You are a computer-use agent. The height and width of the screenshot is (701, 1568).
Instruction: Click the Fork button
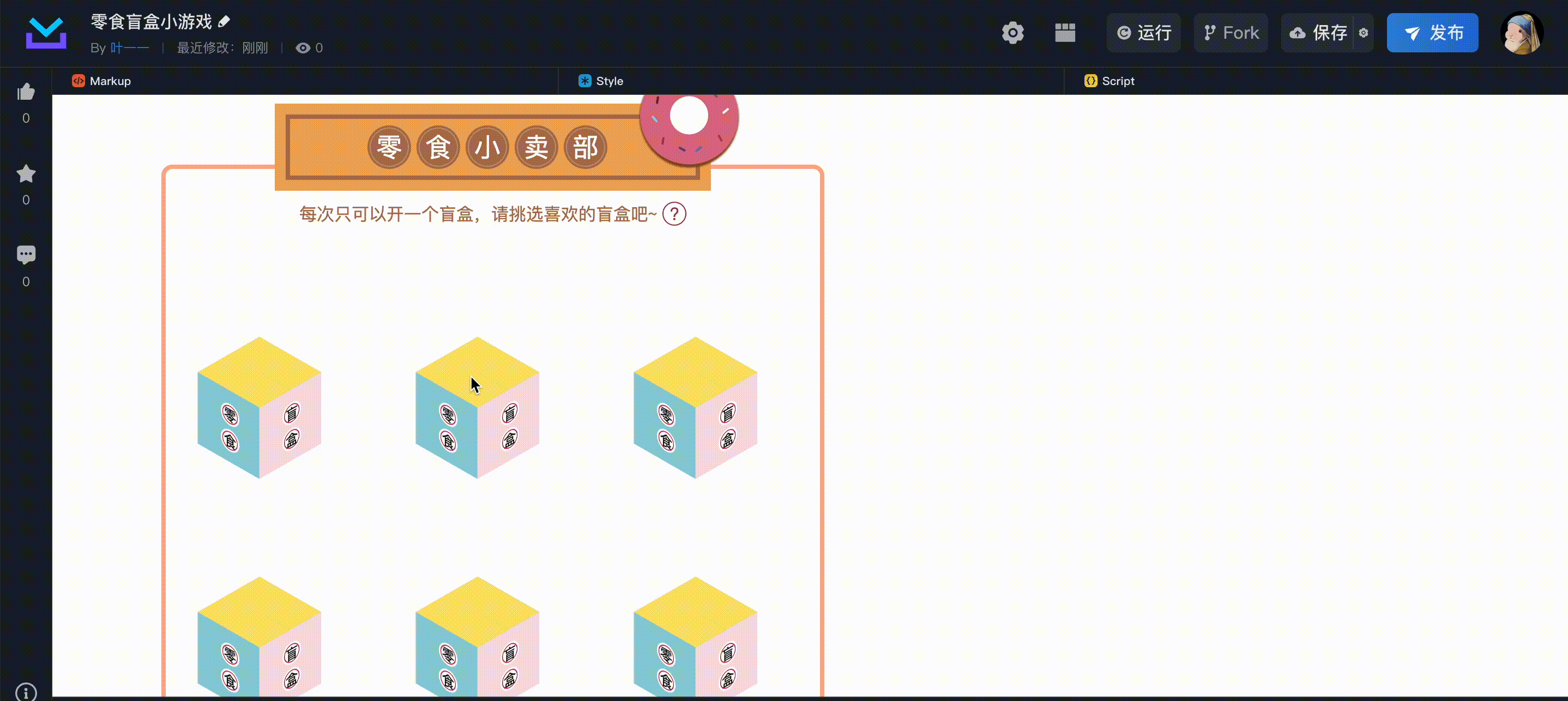(x=1231, y=33)
